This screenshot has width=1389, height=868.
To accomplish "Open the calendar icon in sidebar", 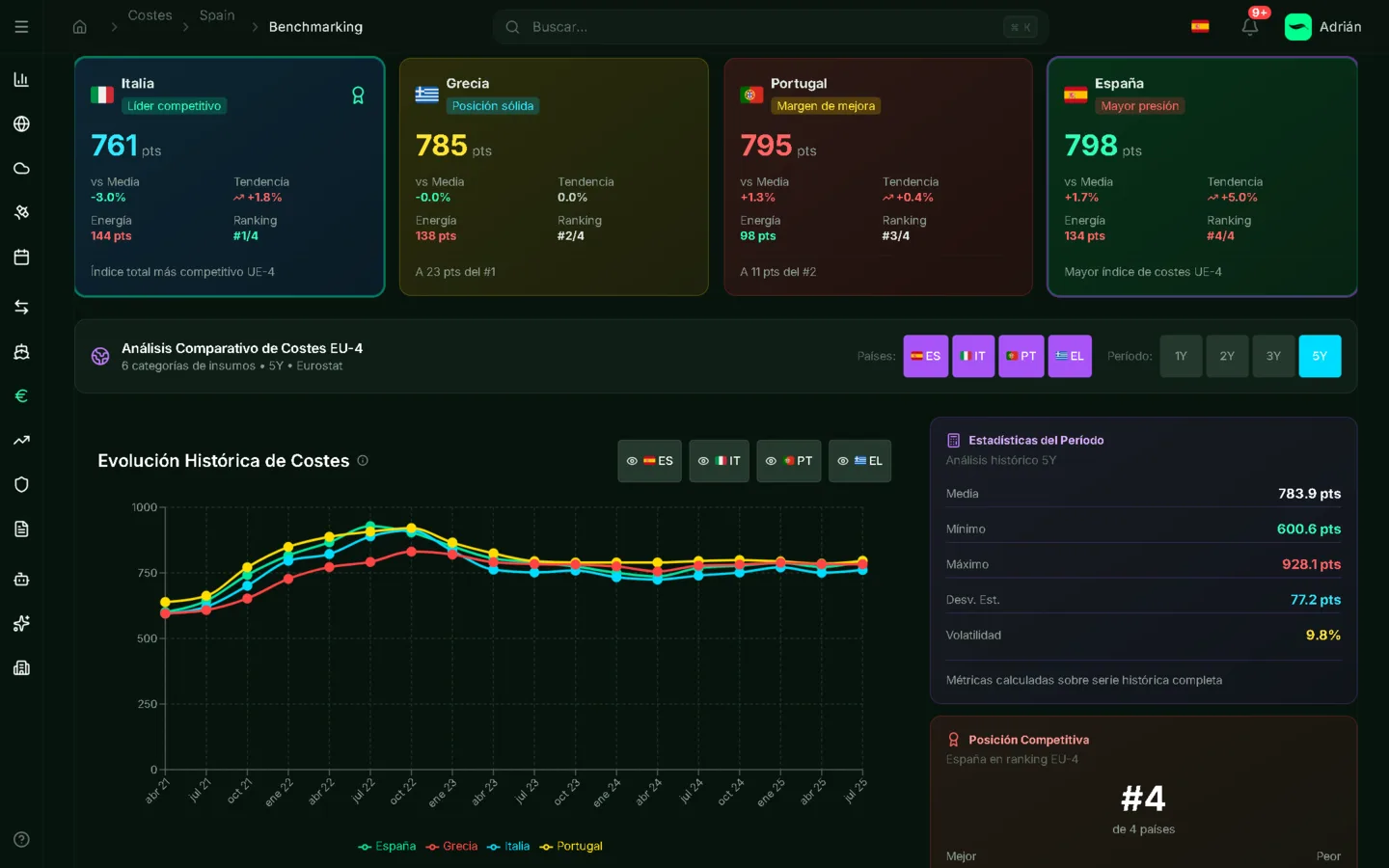I will click(21, 258).
